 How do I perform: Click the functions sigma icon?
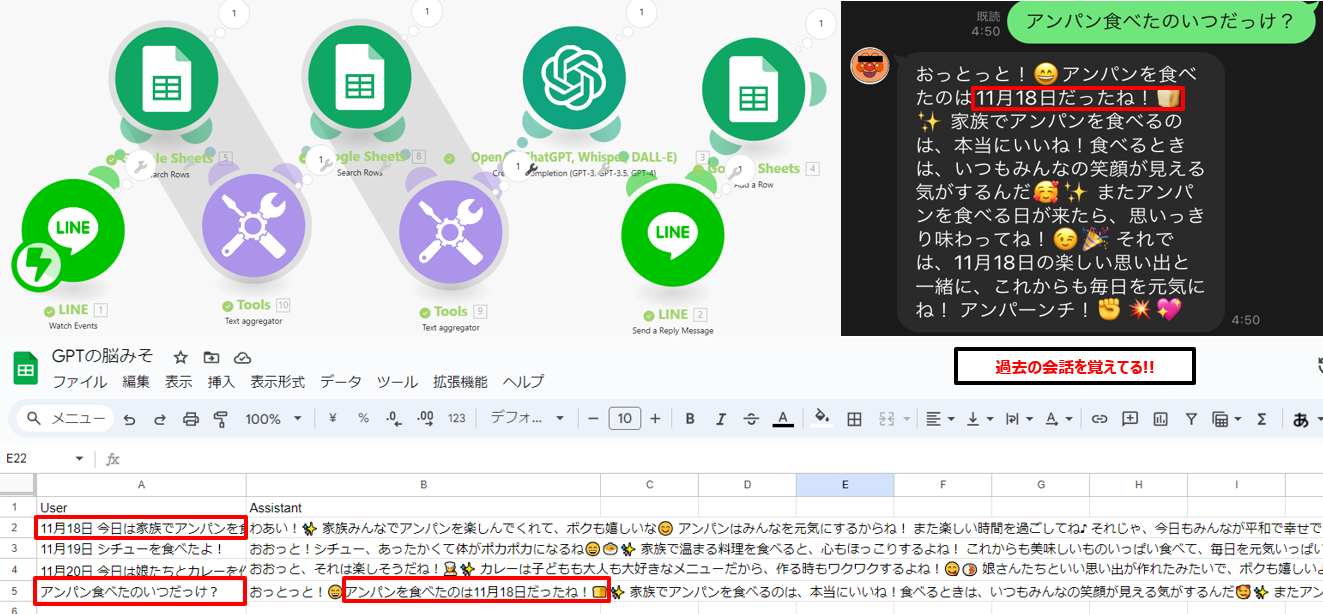point(1262,419)
